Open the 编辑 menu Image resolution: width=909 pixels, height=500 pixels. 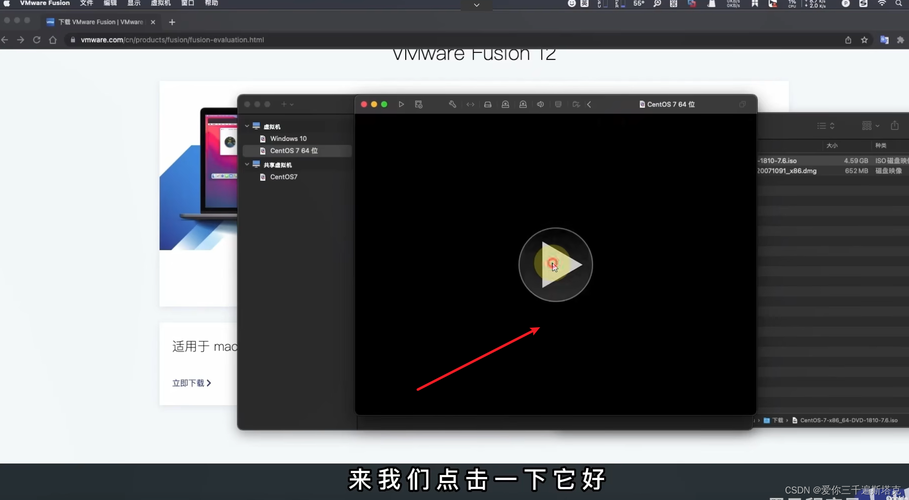click(x=110, y=3)
